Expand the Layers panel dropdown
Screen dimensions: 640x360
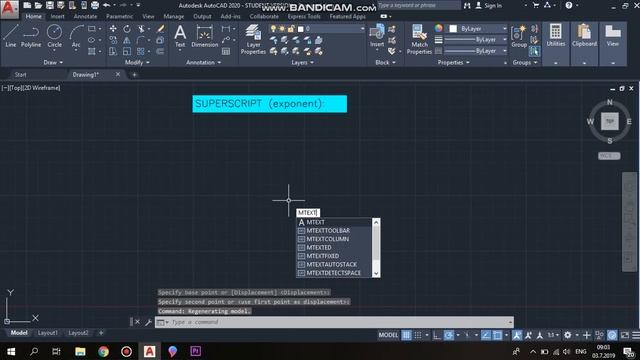(302, 62)
